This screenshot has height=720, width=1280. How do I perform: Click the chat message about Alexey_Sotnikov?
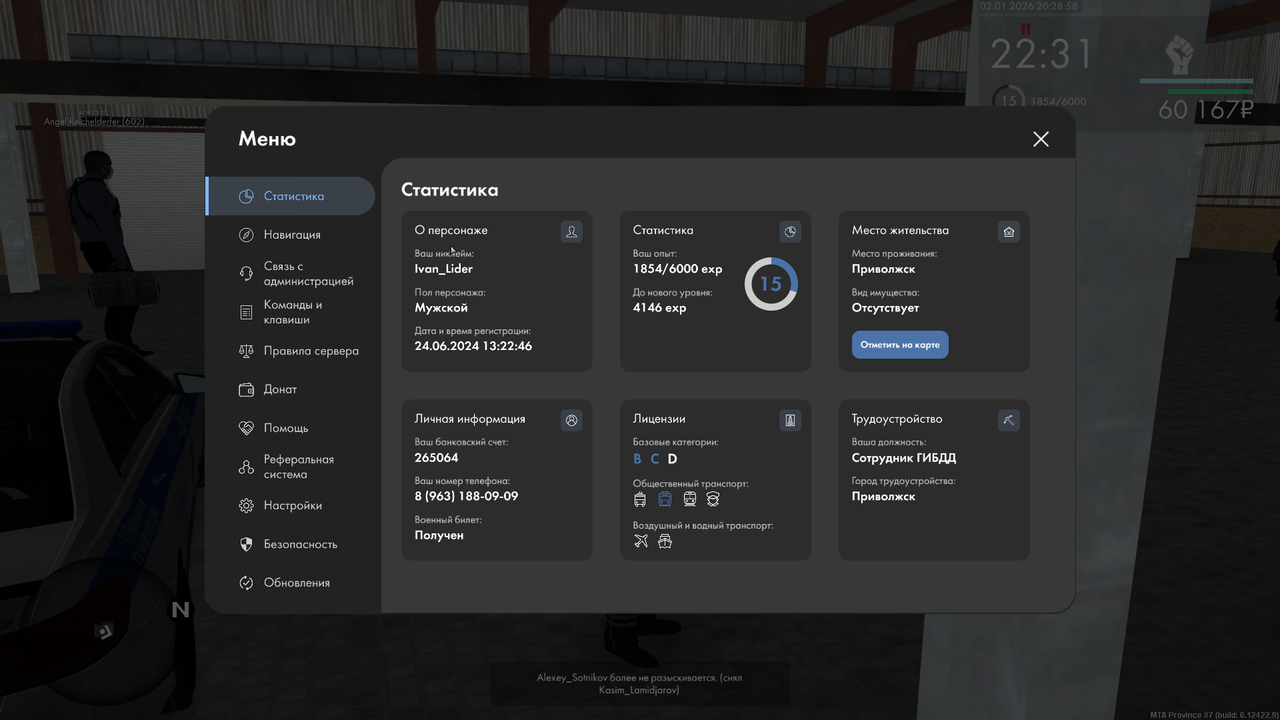pyautogui.click(x=640, y=684)
